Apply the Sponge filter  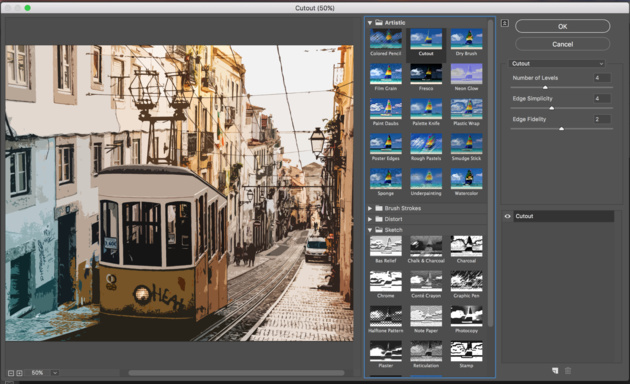pyautogui.click(x=386, y=179)
